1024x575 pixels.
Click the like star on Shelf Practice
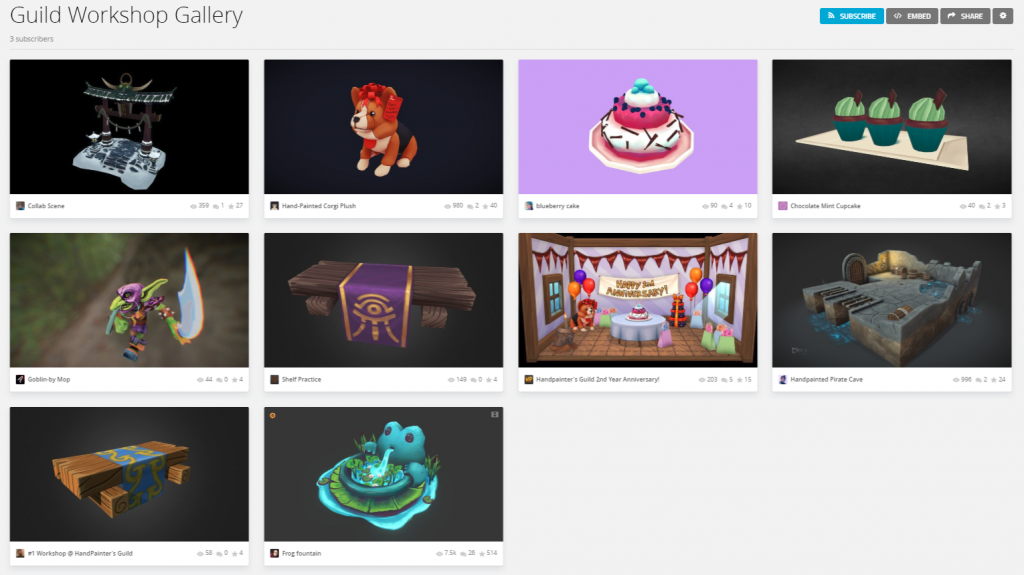pos(489,380)
